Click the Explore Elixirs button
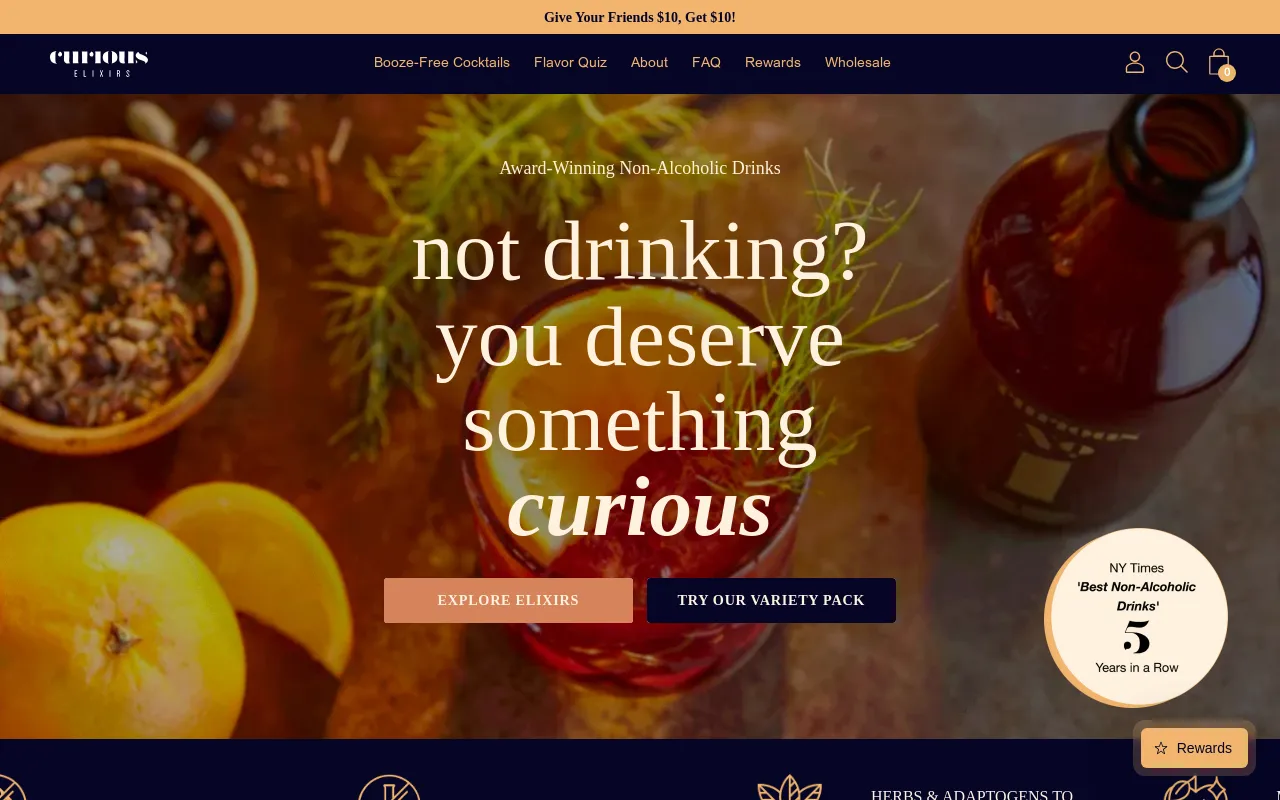Screen dimensions: 1280x800 pyautogui.click(x=508, y=600)
